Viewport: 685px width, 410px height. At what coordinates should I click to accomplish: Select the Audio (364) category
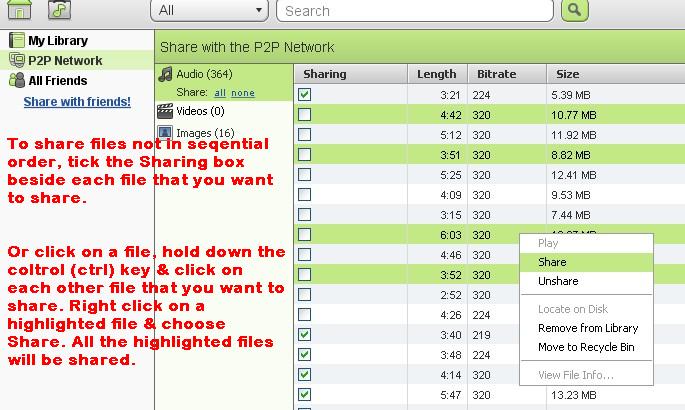(203, 74)
